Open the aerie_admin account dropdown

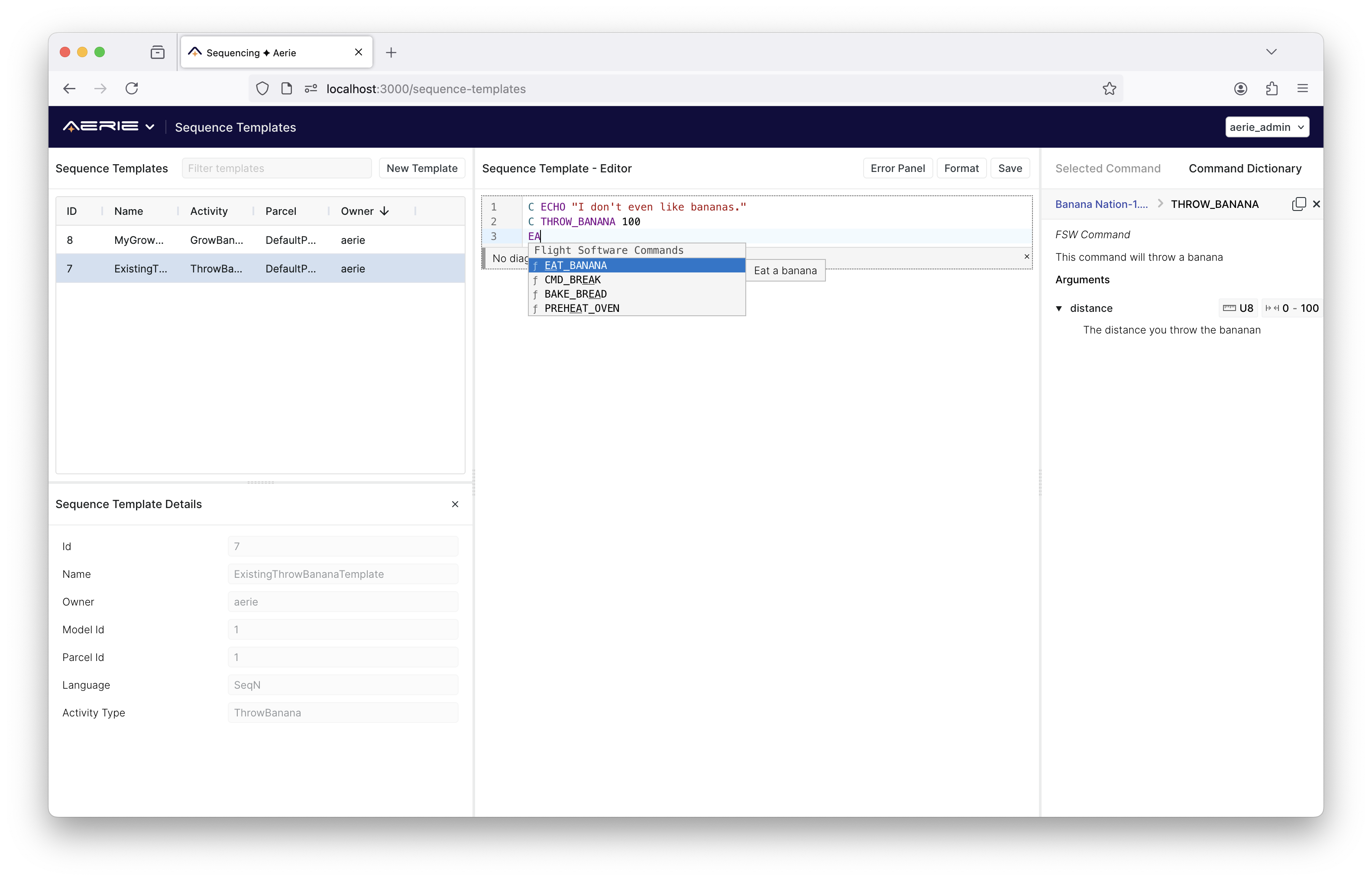(x=1267, y=126)
